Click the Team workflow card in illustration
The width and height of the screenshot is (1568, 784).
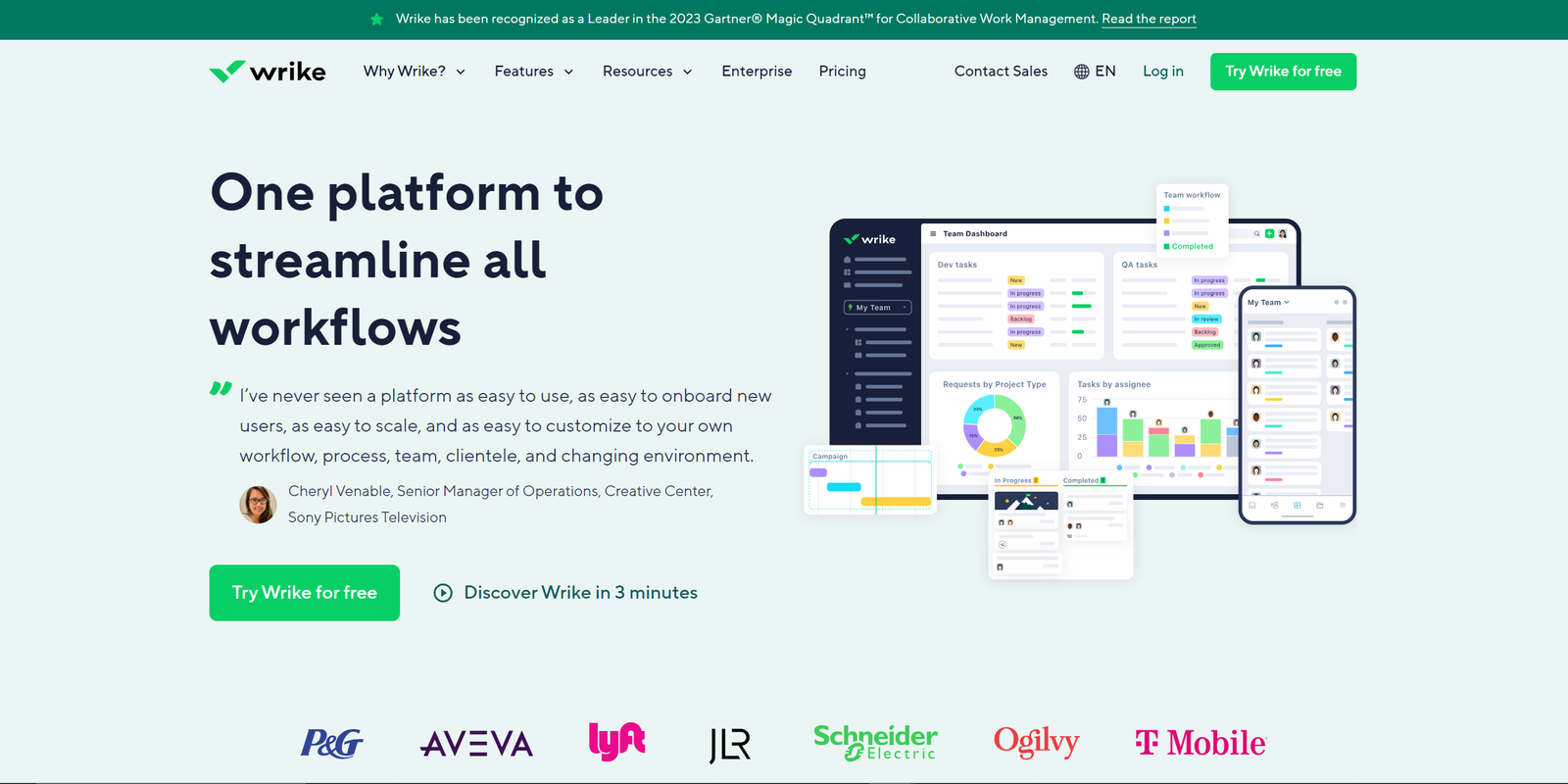click(1192, 220)
